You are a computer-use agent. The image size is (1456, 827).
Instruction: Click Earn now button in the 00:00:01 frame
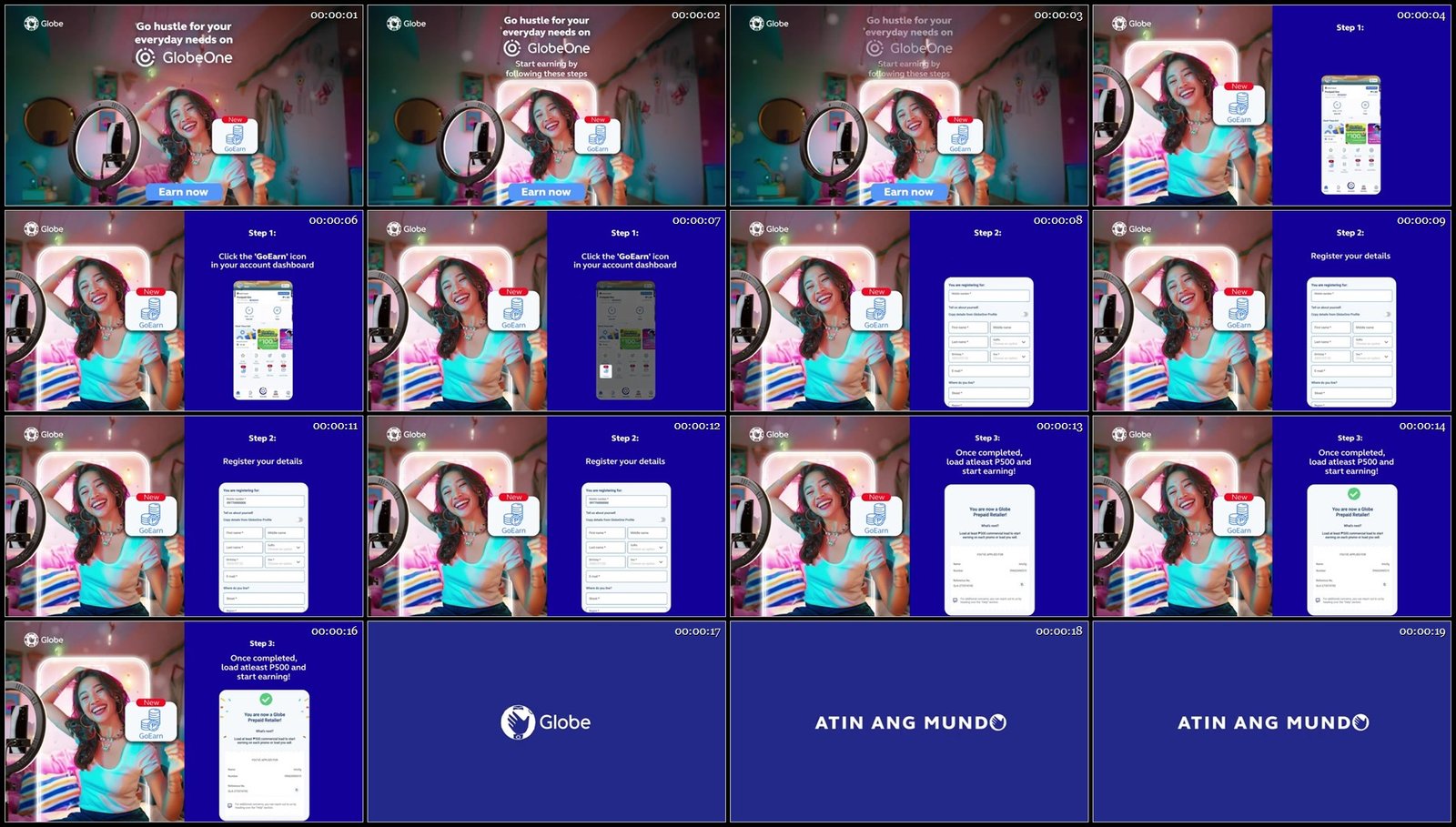(183, 192)
